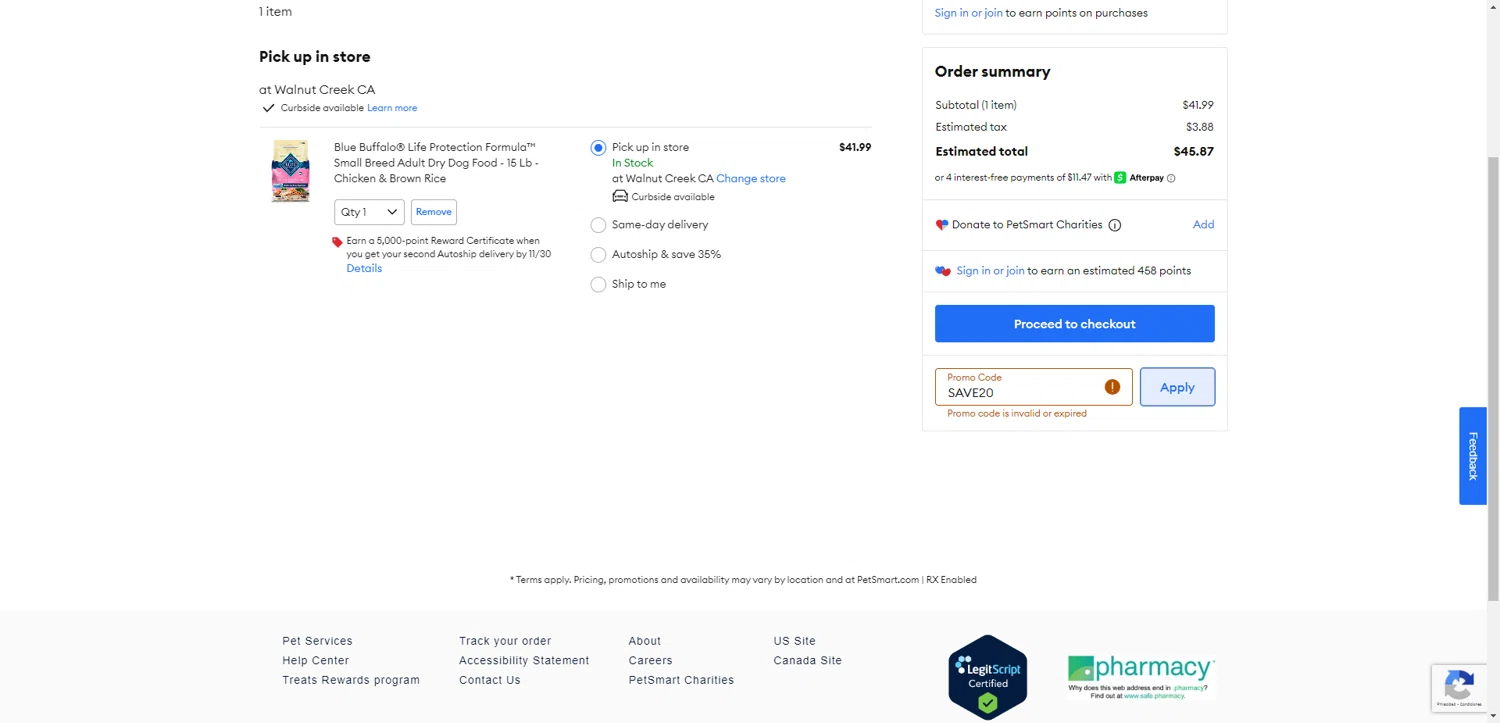Add a PetSmart Charities donation
1500x723 pixels.
(x=1203, y=225)
